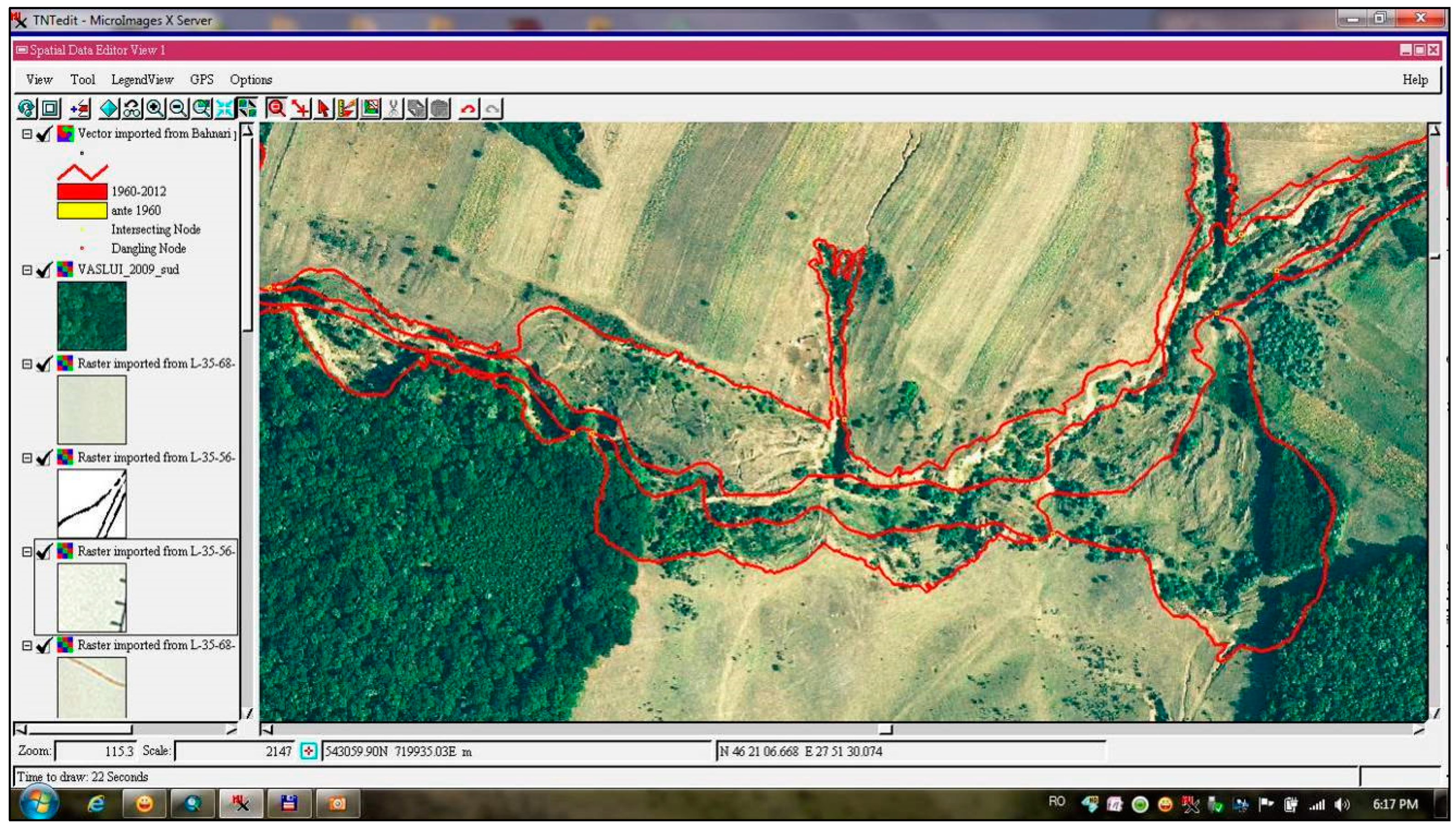This screenshot has width=1456, height=830.
Task: Click the Scale input field
Action: [234, 751]
